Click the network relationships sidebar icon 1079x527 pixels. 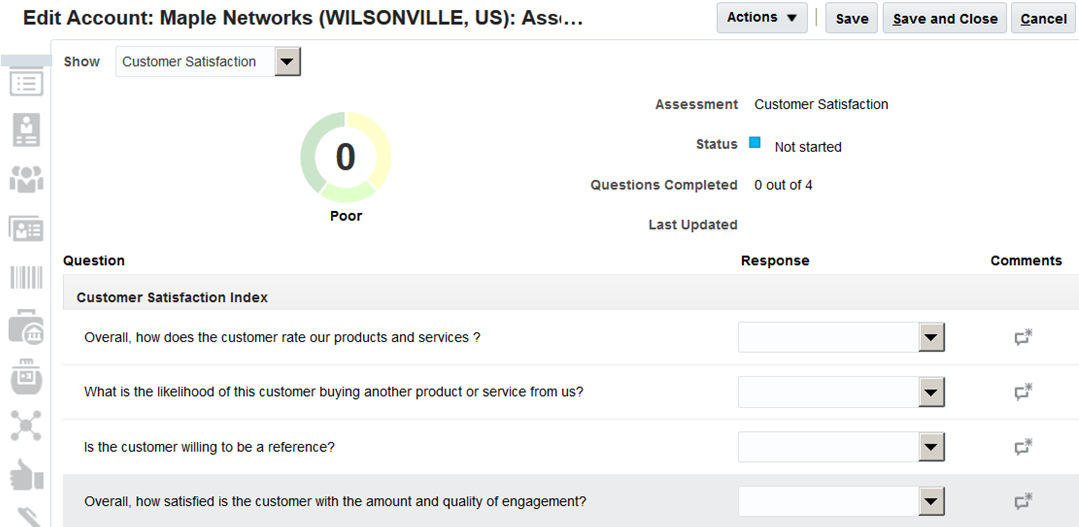coord(26,425)
